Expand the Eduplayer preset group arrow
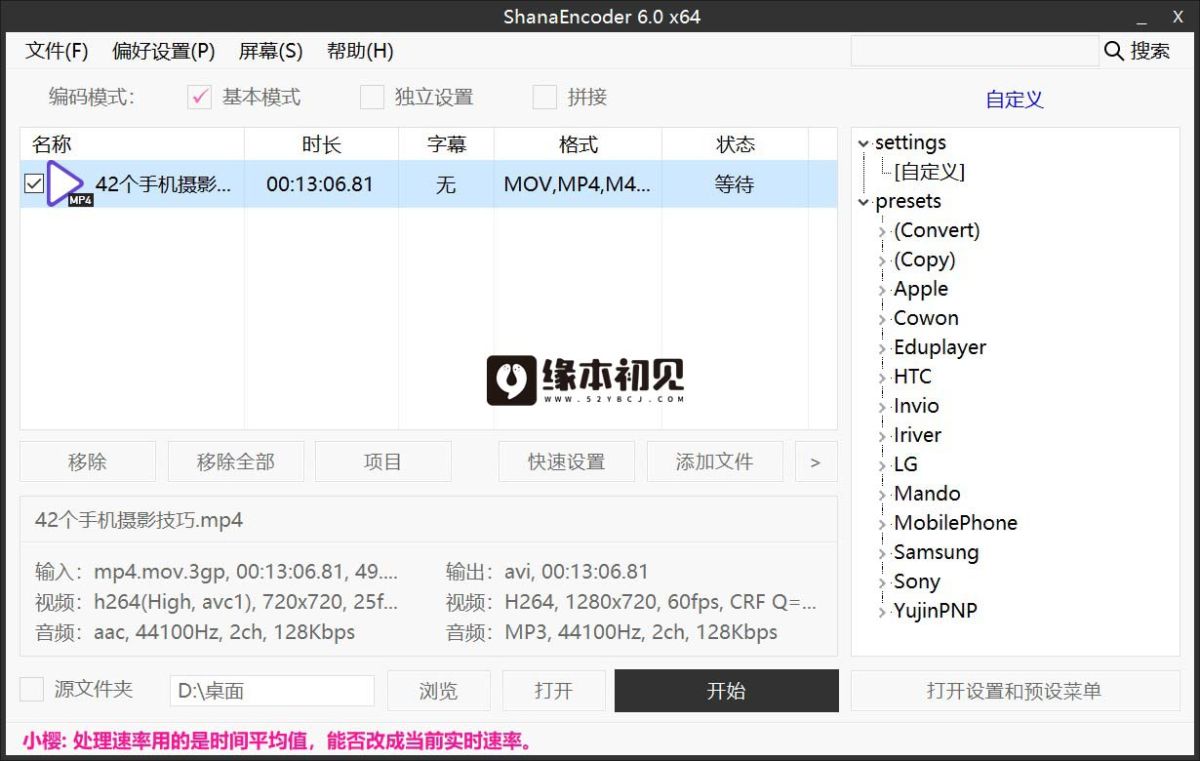Viewport: 1200px width, 761px height. (x=883, y=349)
